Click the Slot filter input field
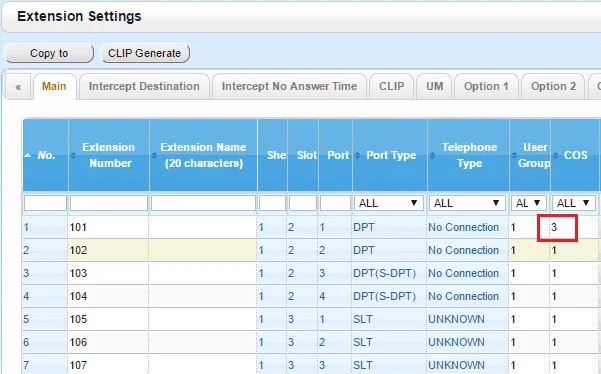Viewport: 601px width, 374px height. (303, 203)
